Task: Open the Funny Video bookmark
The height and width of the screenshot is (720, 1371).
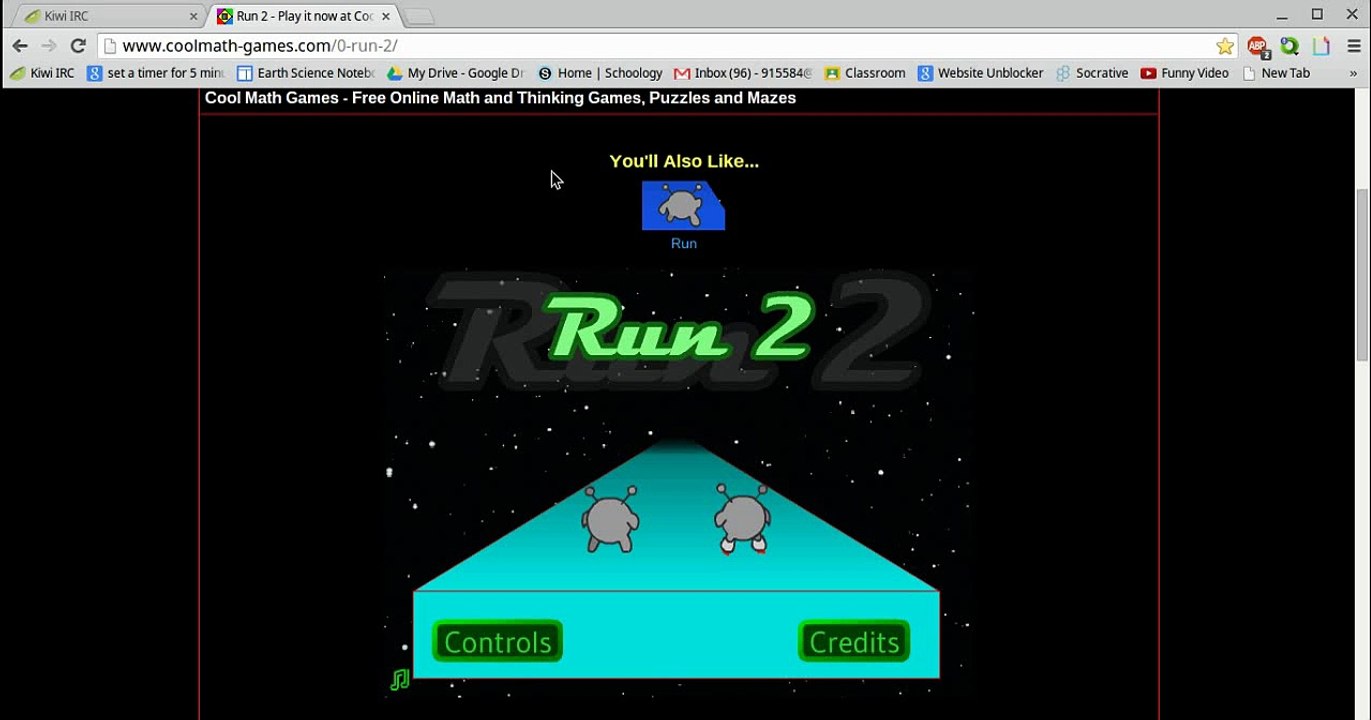Action: 1185,73
